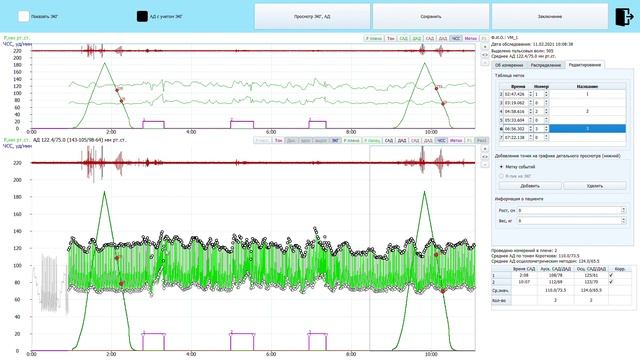Zoom out upper chart with minus button
This screenshot has height=360, width=640.
(485, 63)
